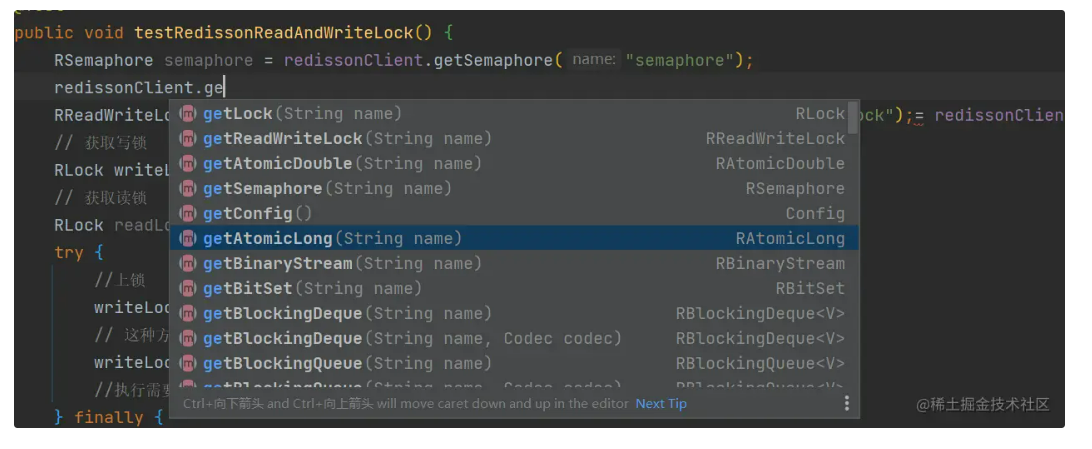Click the Next Tip link
This screenshot has width=1092, height=449.
pyautogui.click(x=661, y=404)
